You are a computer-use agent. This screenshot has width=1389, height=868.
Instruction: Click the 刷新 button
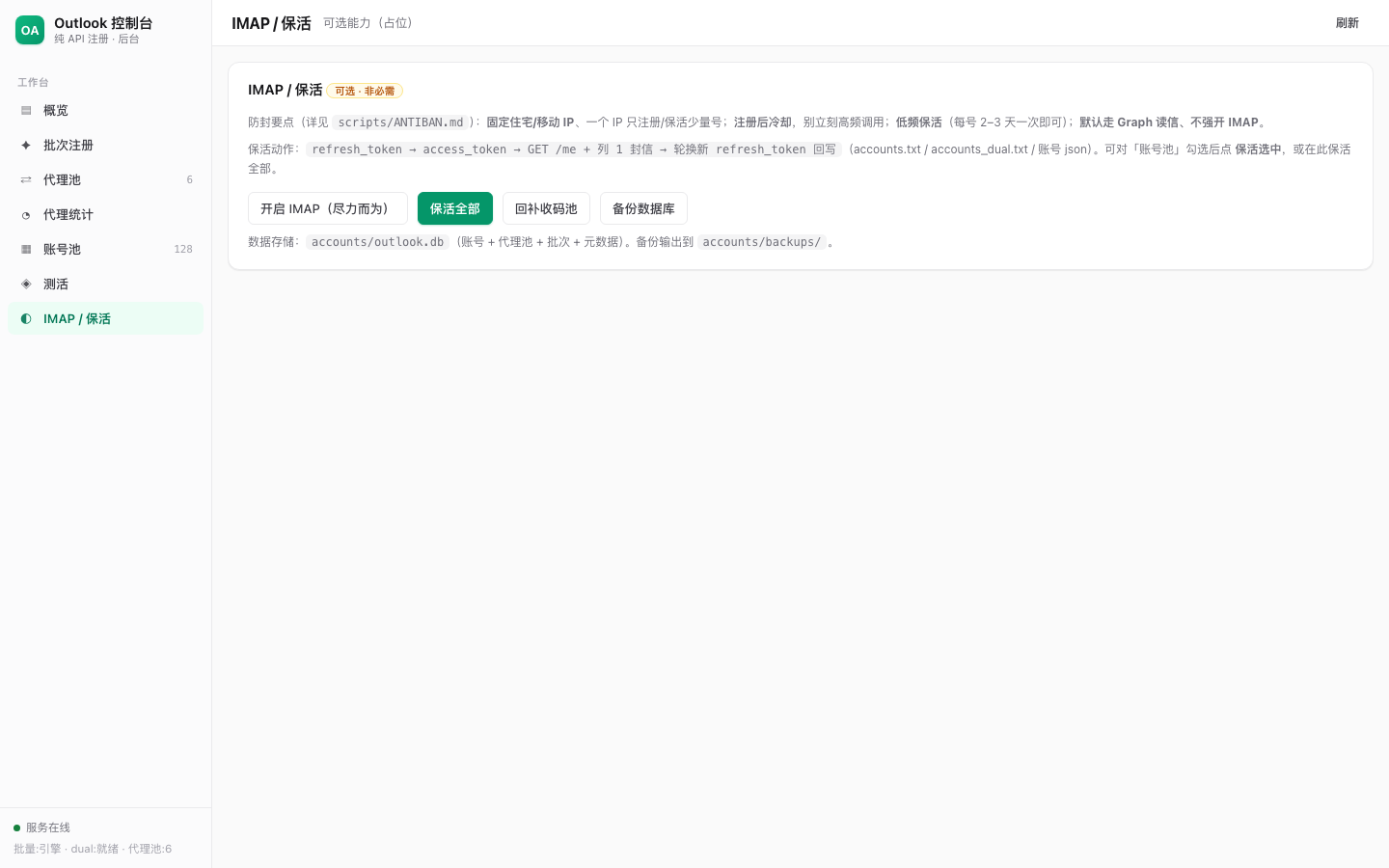1348,23
